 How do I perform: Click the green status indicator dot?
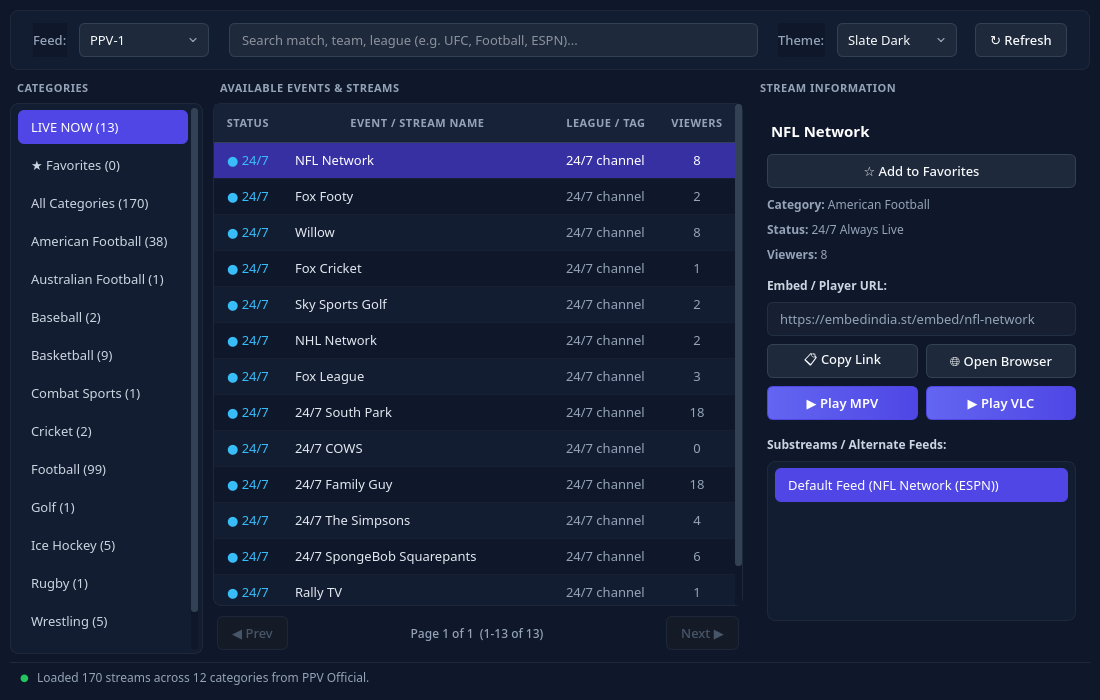point(25,678)
